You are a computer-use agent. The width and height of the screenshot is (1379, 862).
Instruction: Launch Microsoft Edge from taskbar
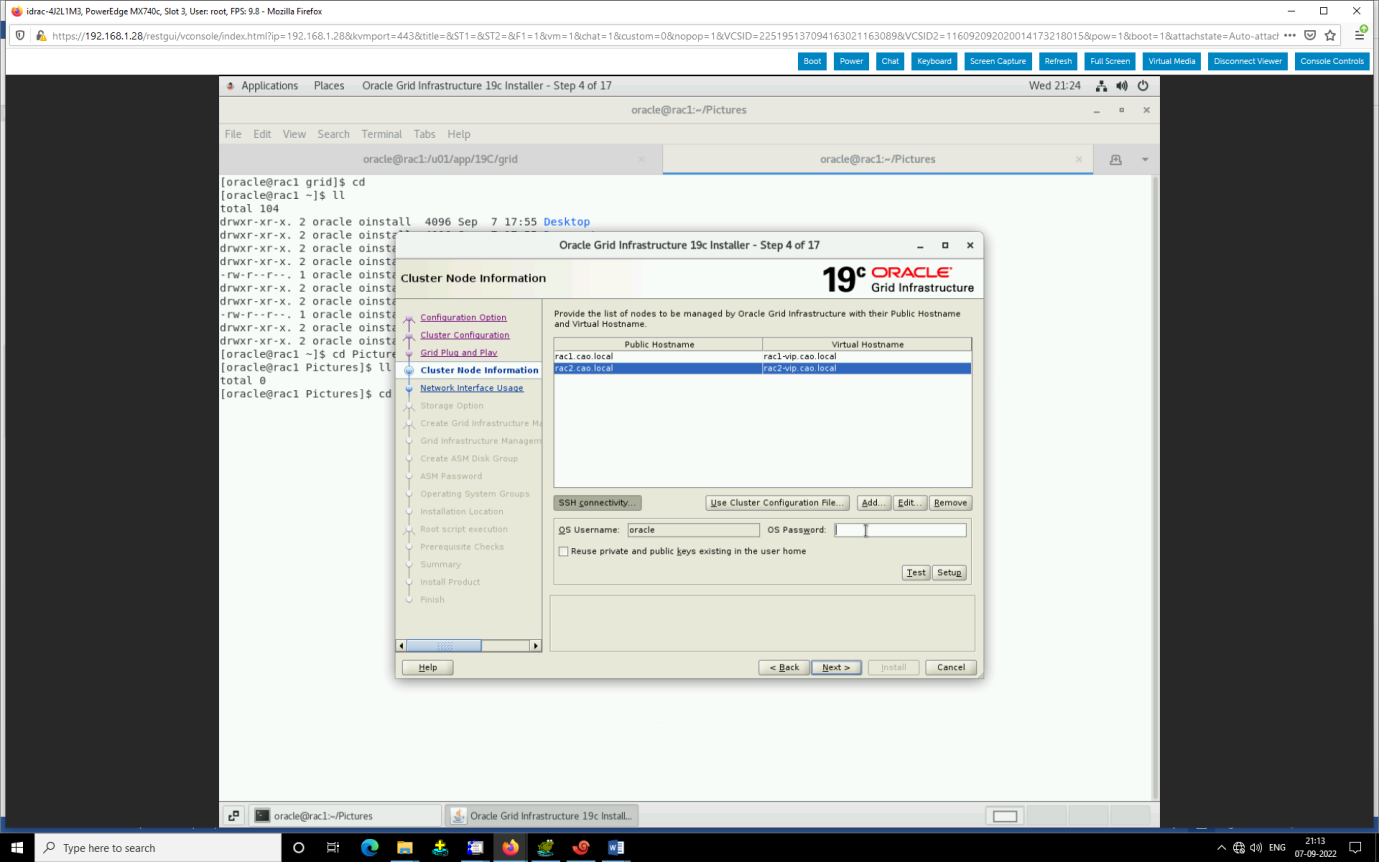click(370, 847)
